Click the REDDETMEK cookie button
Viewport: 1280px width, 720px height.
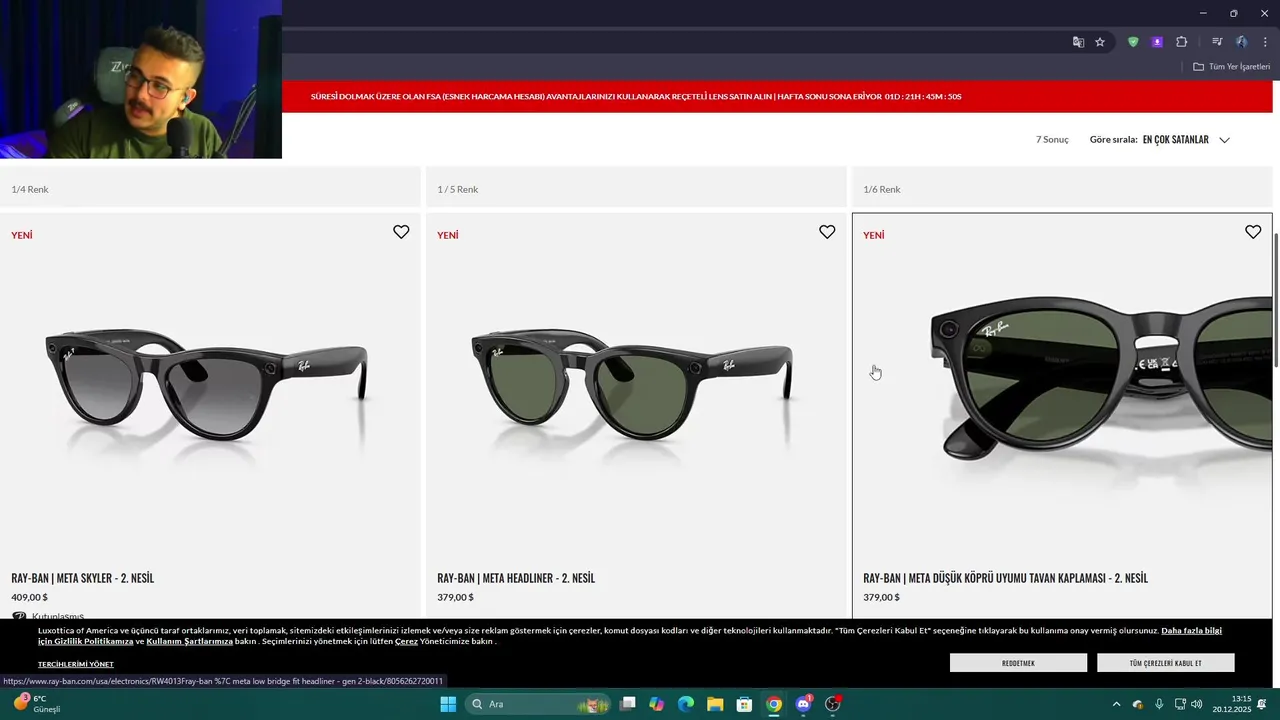pos(1018,663)
